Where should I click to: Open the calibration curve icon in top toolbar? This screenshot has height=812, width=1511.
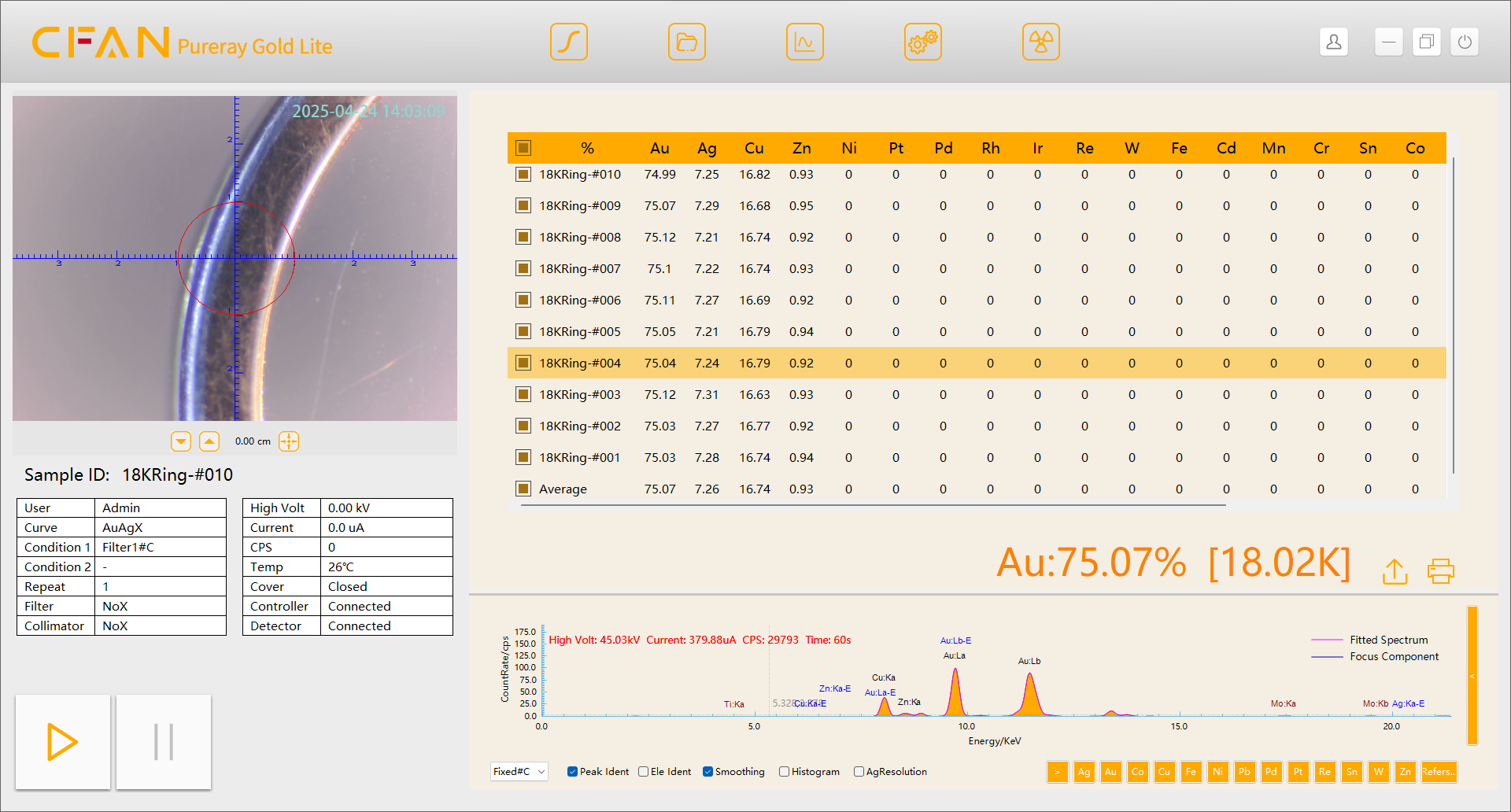pos(569,42)
